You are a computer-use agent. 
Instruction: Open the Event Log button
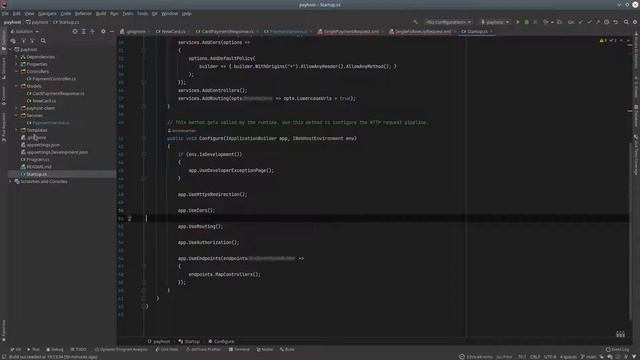(x=618, y=350)
